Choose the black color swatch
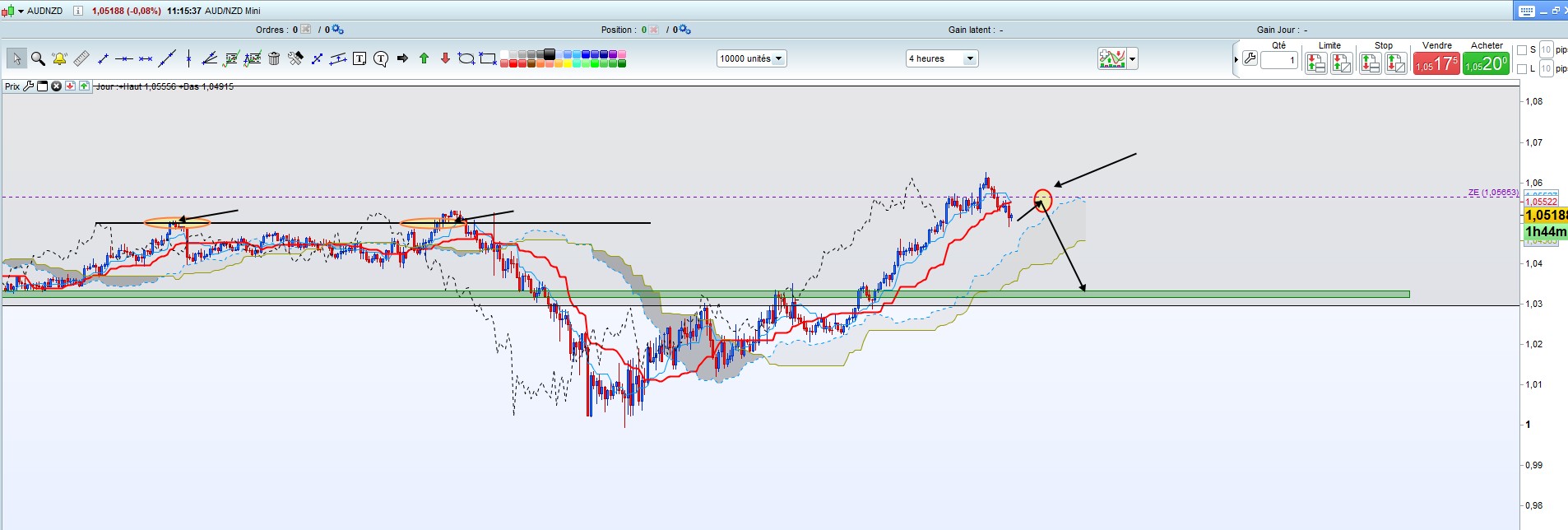This screenshot has height=530, width=1568. pos(549,53)
